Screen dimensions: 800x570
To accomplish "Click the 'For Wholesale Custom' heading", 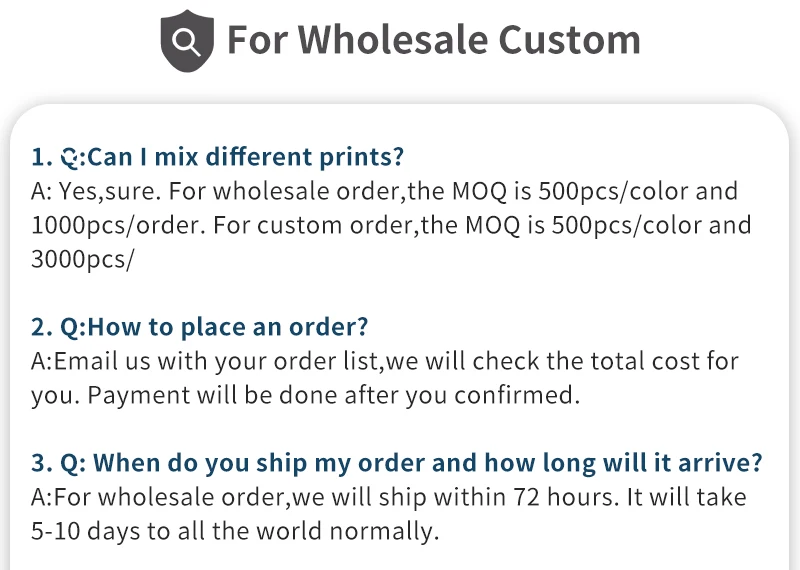I will tap(433, 40).
